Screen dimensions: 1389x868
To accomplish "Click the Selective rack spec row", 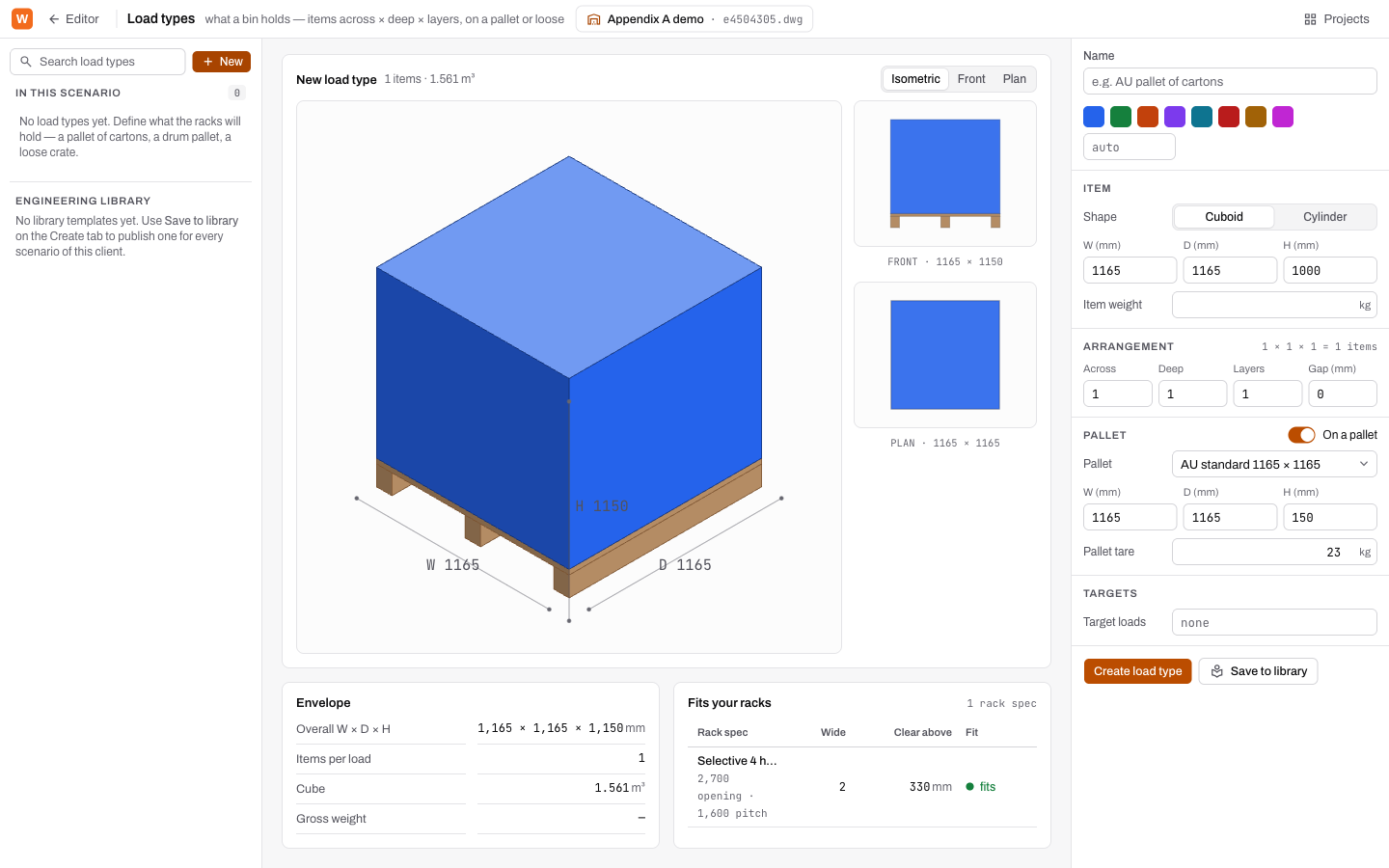I will (862, 787).
